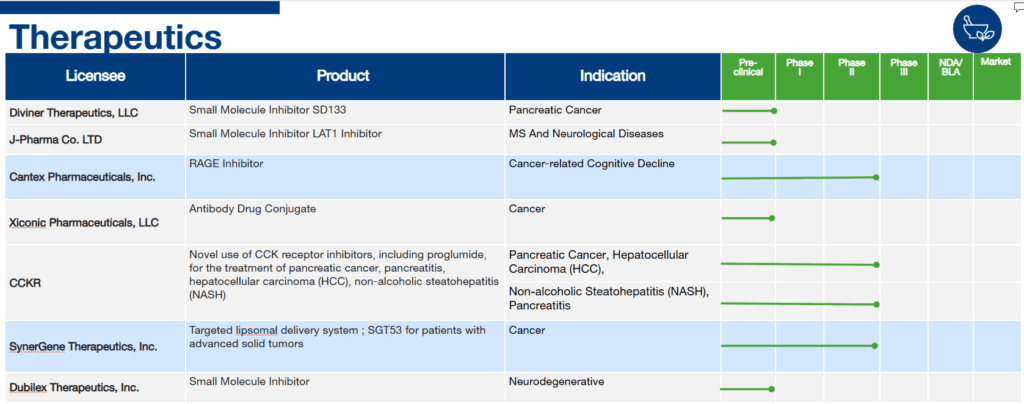
Task: Select the SGT53 progress bar endpoint dot
Action: (875, 345)
